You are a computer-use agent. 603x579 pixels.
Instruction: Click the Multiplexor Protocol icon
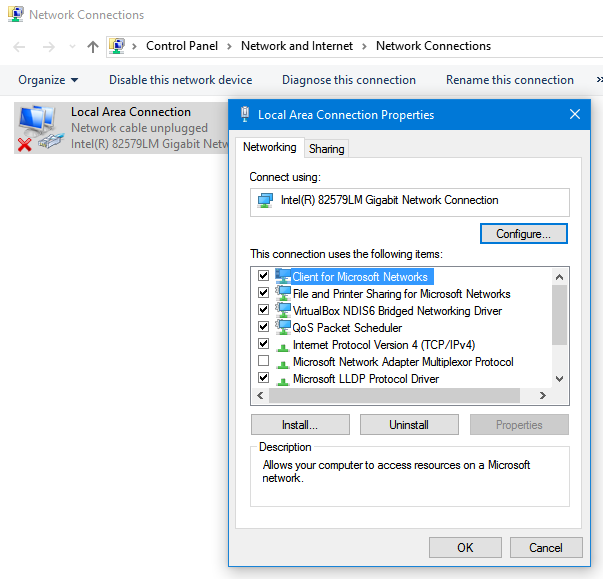coord(283,364)
